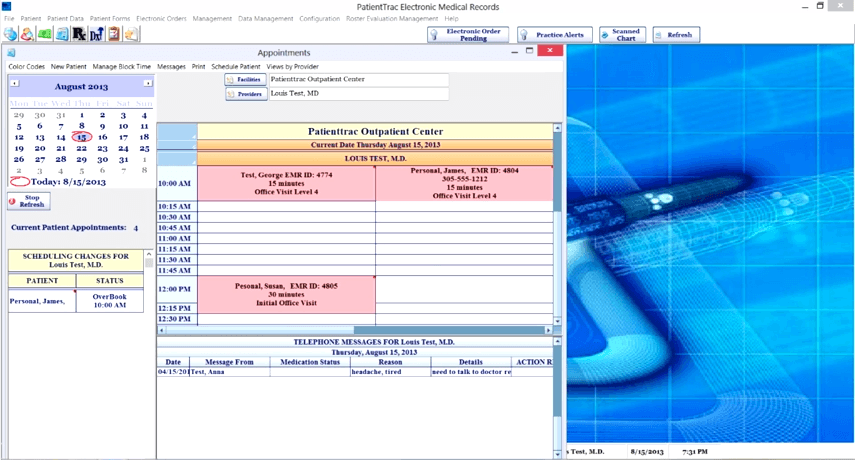
Task: Open Roster Evaluation Management menu
Action: click(391, 19)
